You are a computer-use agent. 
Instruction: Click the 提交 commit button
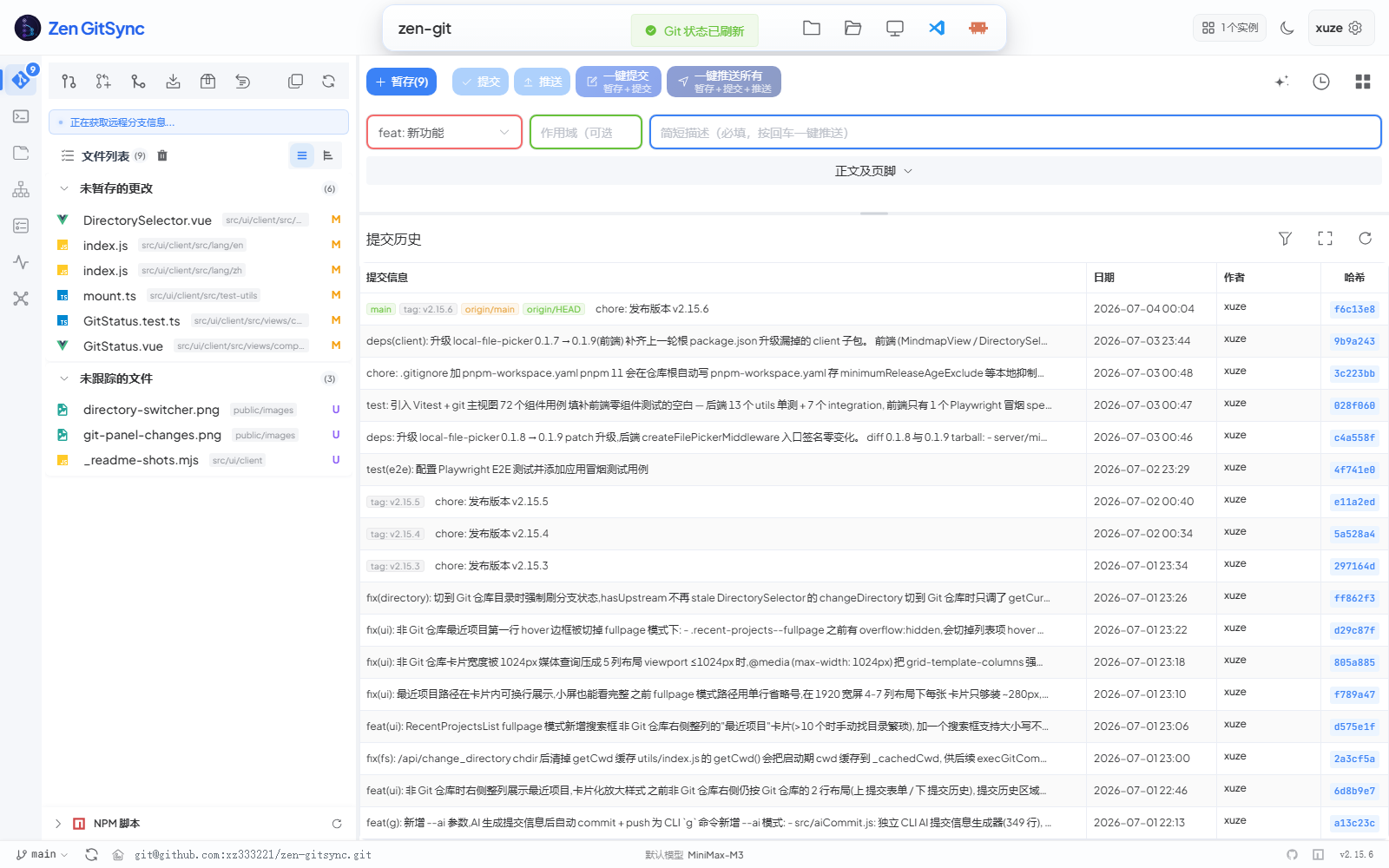click(480, 82)
